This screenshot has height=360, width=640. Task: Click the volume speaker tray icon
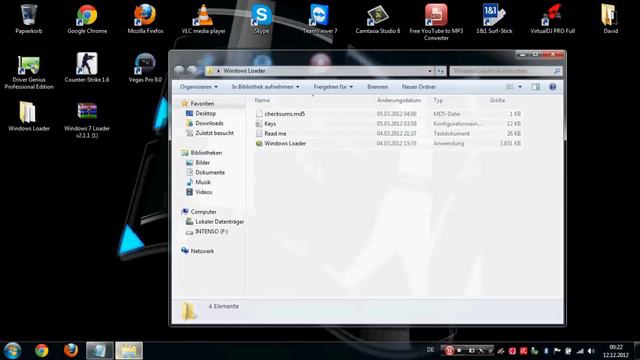[x=591, y=351]
